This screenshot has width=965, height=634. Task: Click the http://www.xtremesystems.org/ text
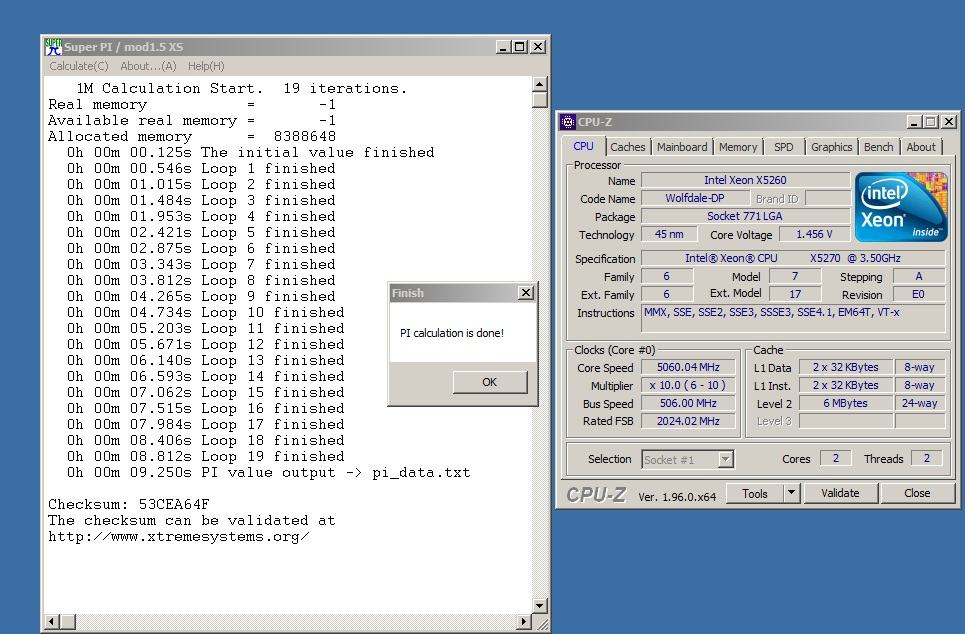pos(178,537)
